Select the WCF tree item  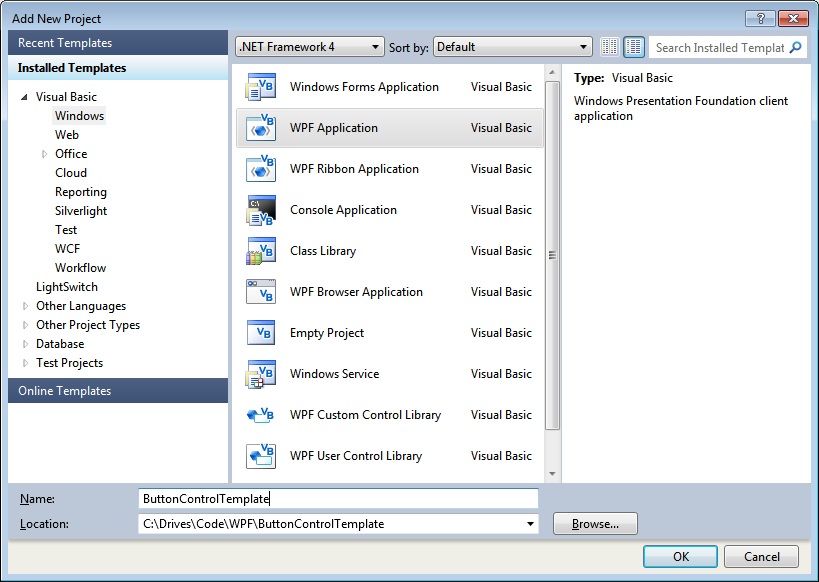68,249
